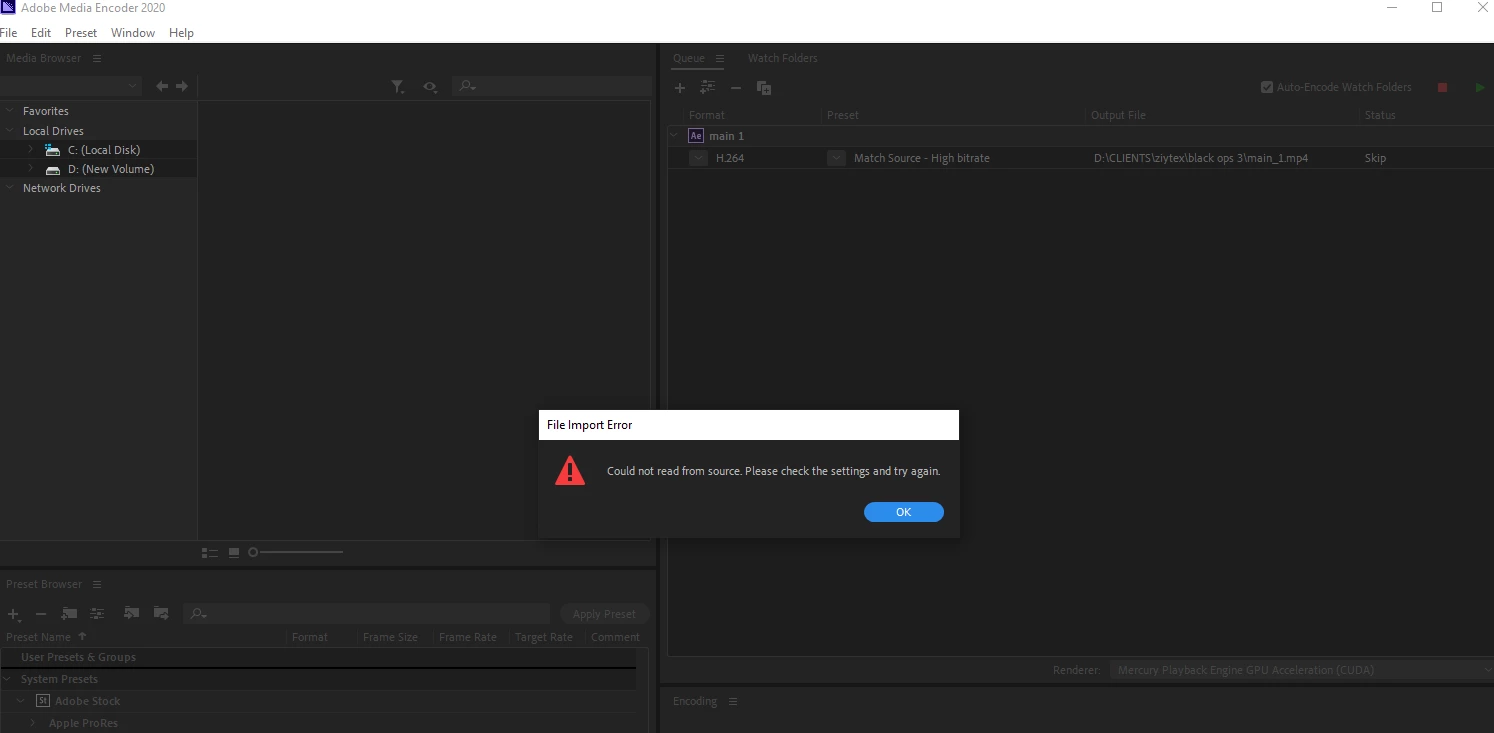Switch to the Queue tab

click(x=689, y=58)
